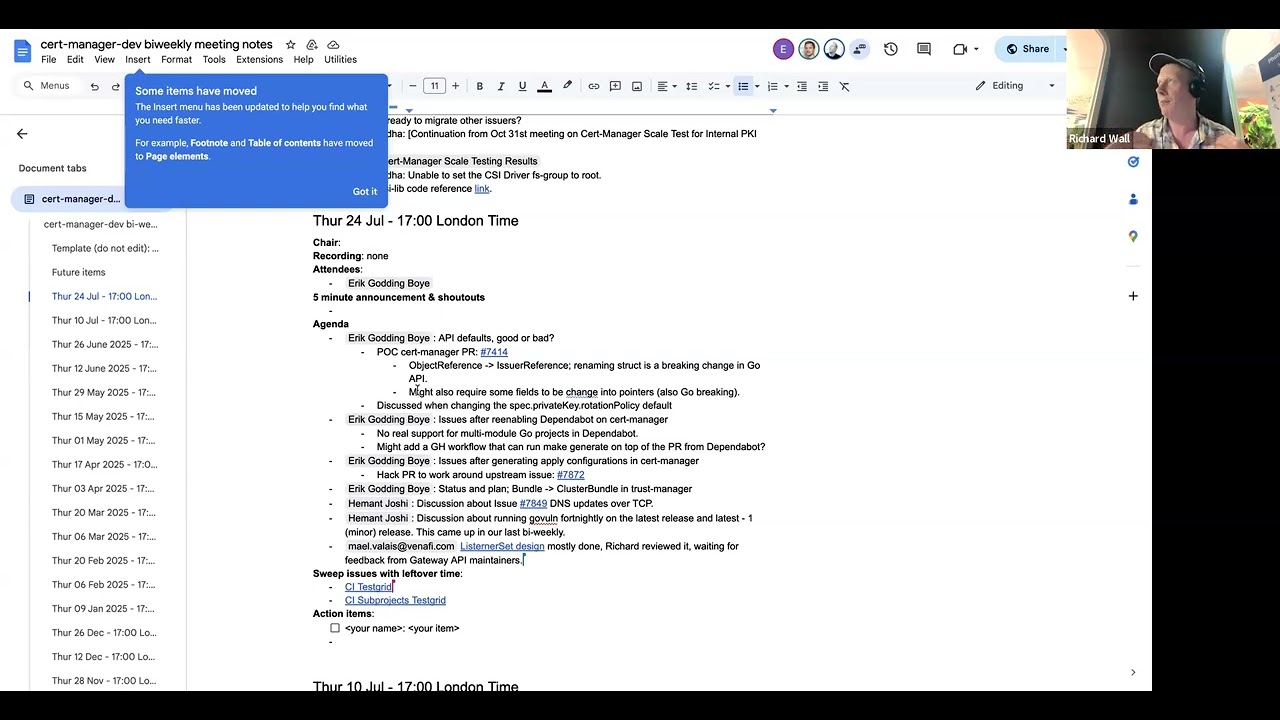
Task: Open the Google Maps side panel icon
Action: [1133, 236]
